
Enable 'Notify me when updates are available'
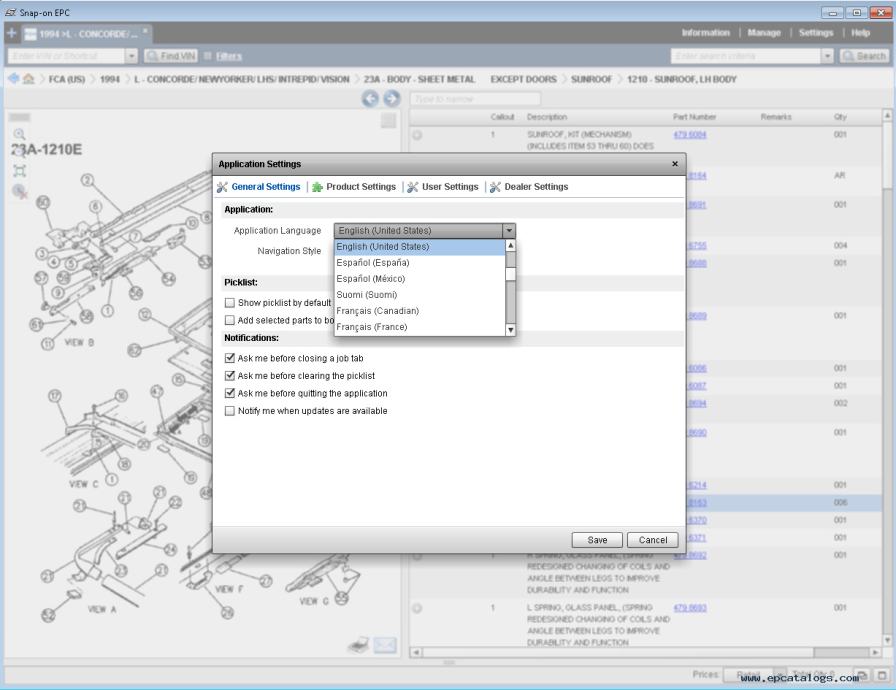click(x=230, y=411)
